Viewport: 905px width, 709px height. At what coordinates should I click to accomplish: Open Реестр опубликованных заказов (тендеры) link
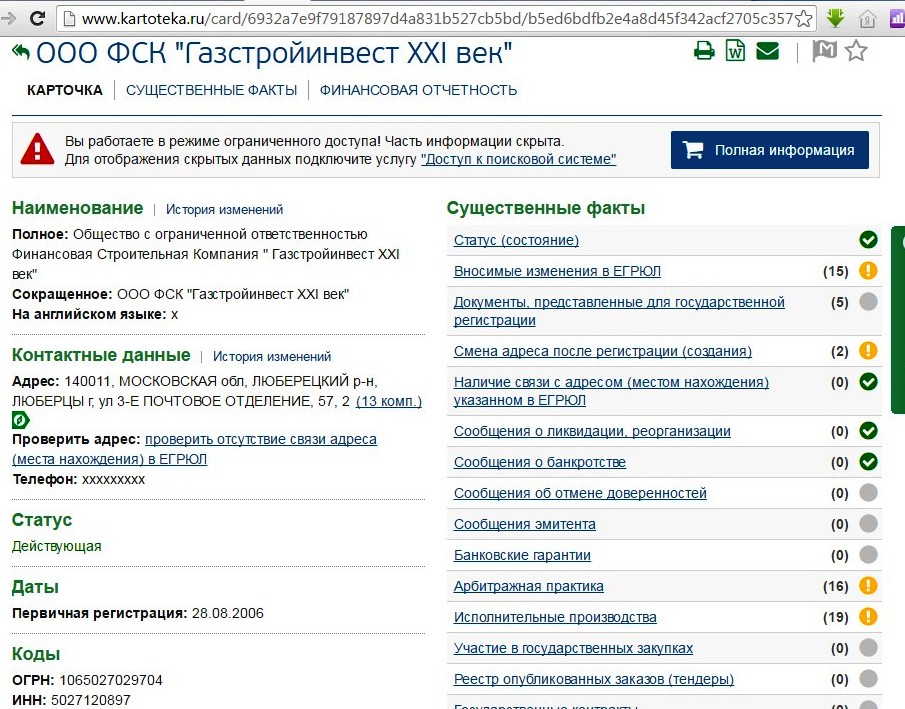594,680
